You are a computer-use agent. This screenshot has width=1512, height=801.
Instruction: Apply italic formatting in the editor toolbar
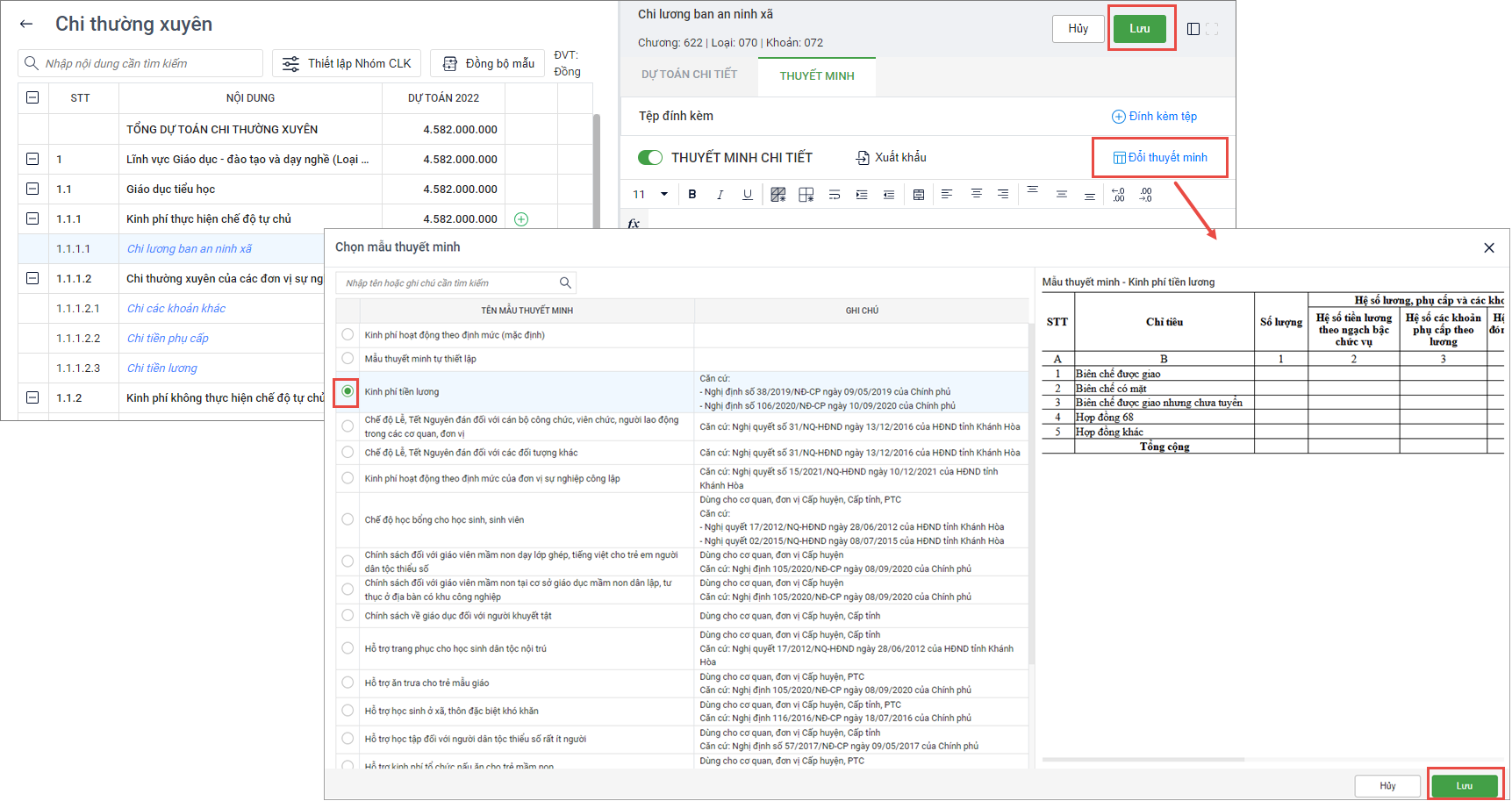pyautogui.click(x=720, y=195)
